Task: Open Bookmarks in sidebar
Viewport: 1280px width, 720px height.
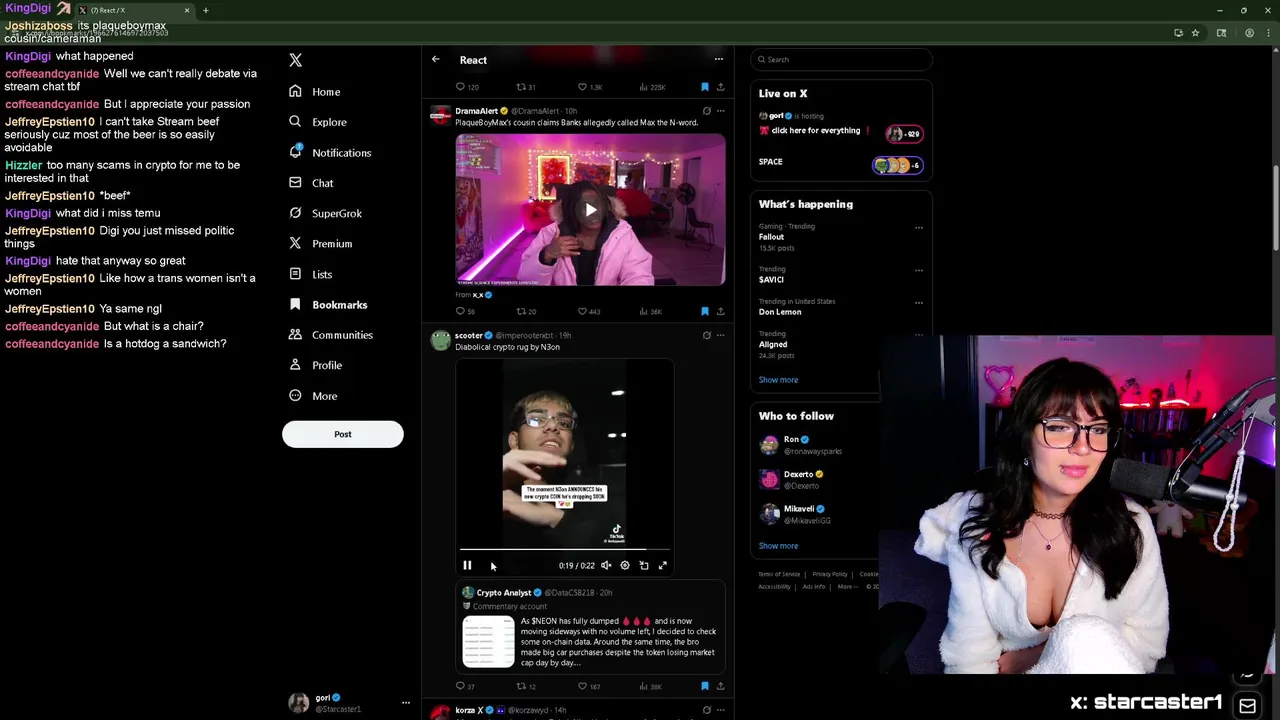Action: coord(328,304)
